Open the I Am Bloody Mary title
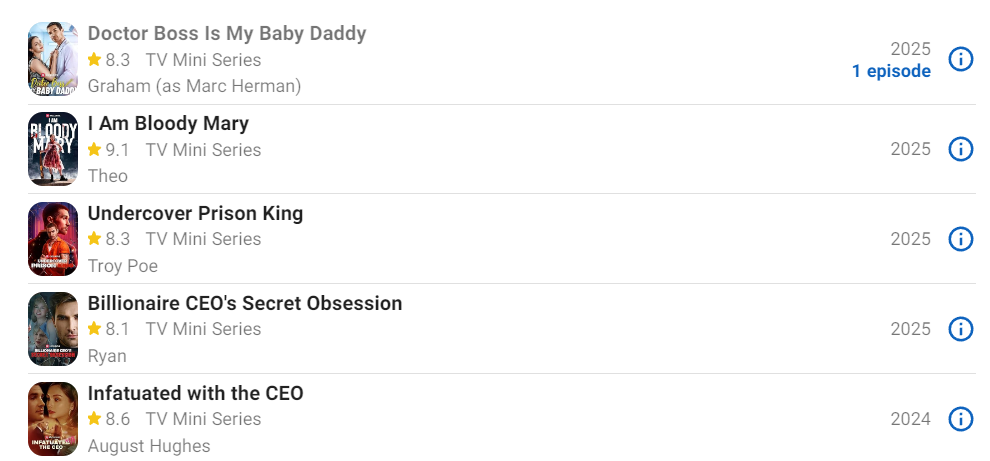The height and width of the screenshot is (461, 990). [168, 123]
